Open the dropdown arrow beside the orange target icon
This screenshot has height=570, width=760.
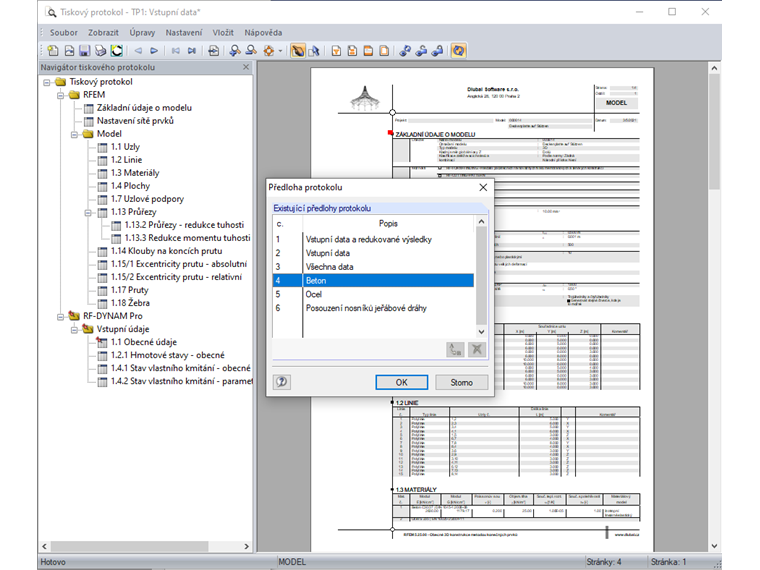click(280, 51)
